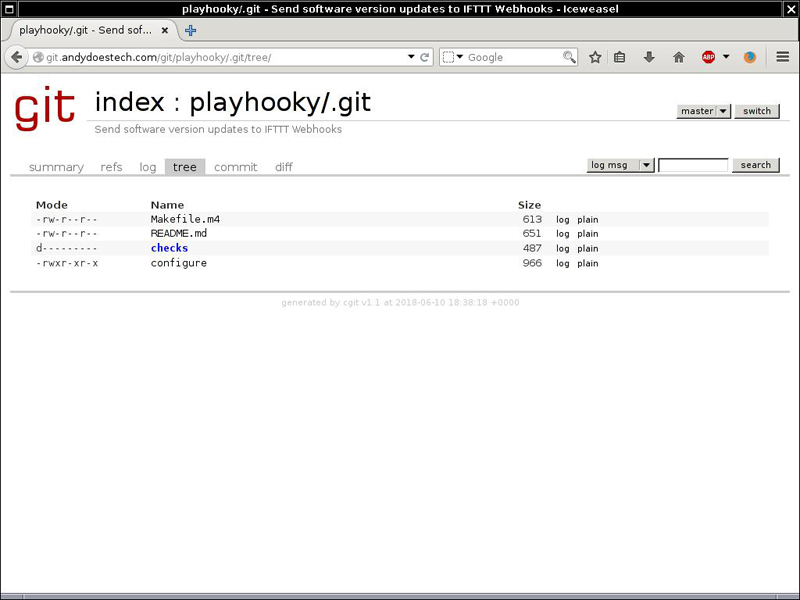Click the search magnifier icon in Google box

(x=569, y=57)
